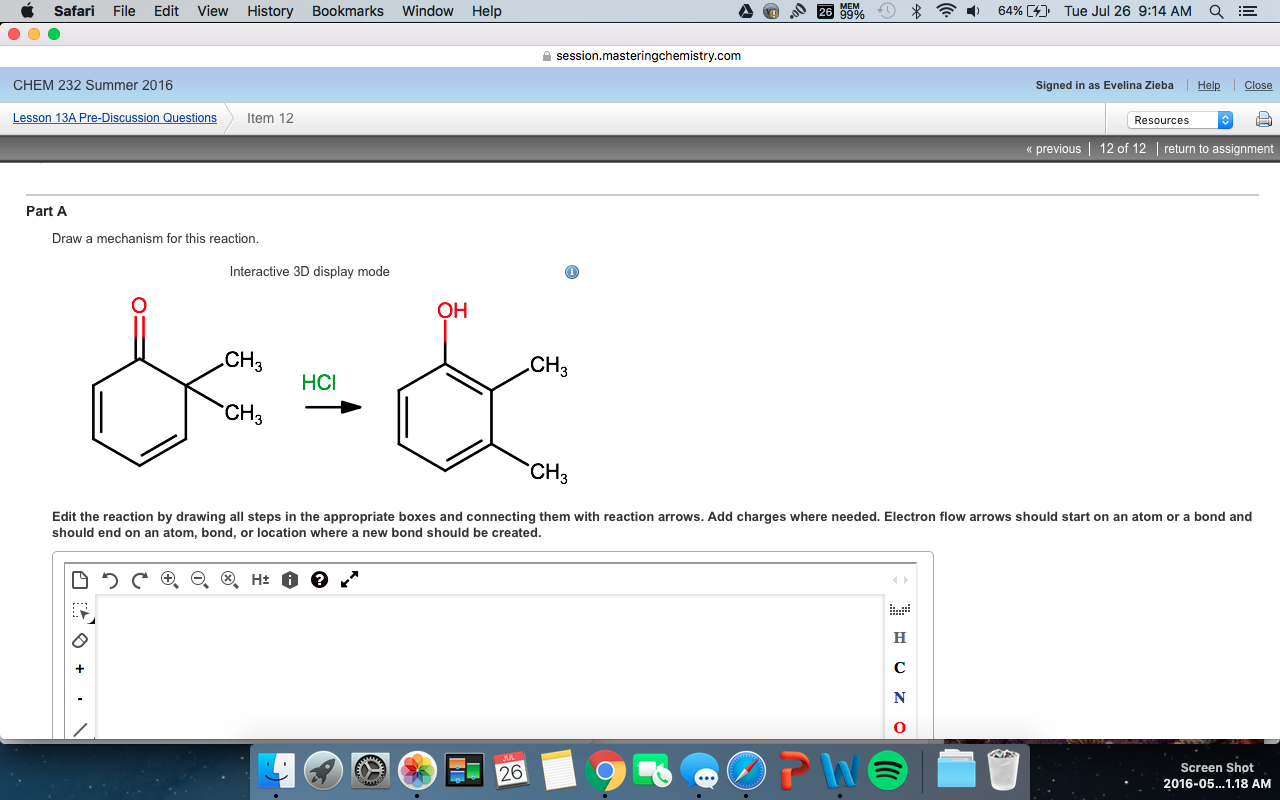
Task: Go to Lesson 13A Pre-Discussion Questions
Action: pos(113,117)
